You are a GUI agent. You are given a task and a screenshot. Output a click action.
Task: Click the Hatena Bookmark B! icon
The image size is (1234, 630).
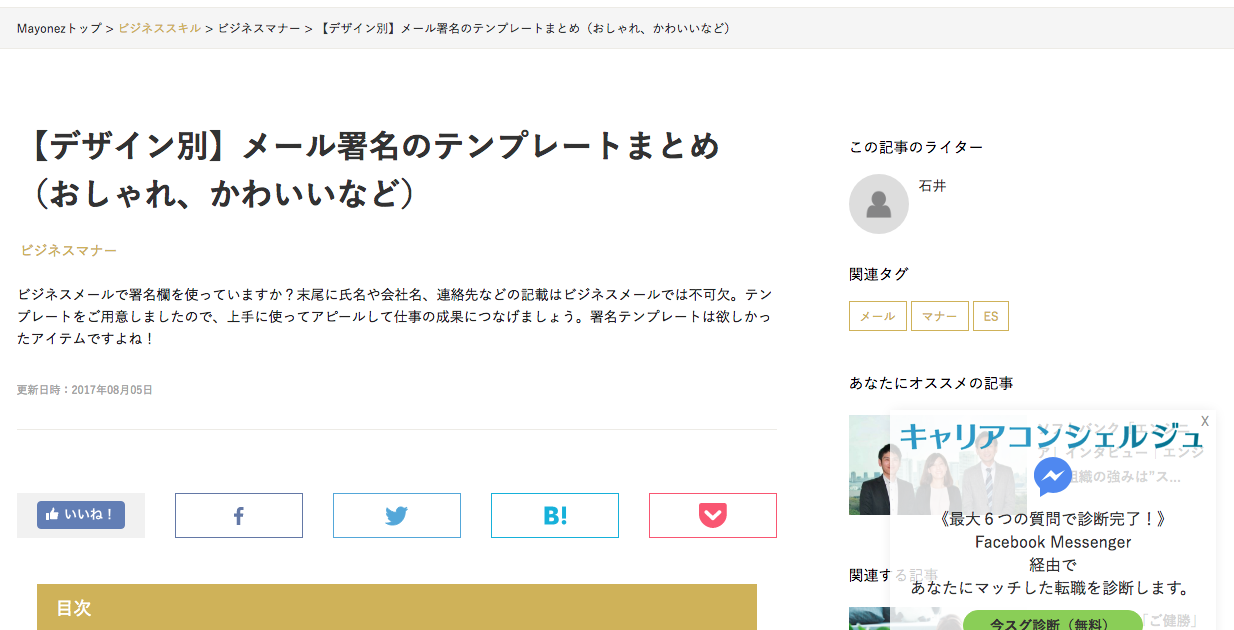coord(555,516)
